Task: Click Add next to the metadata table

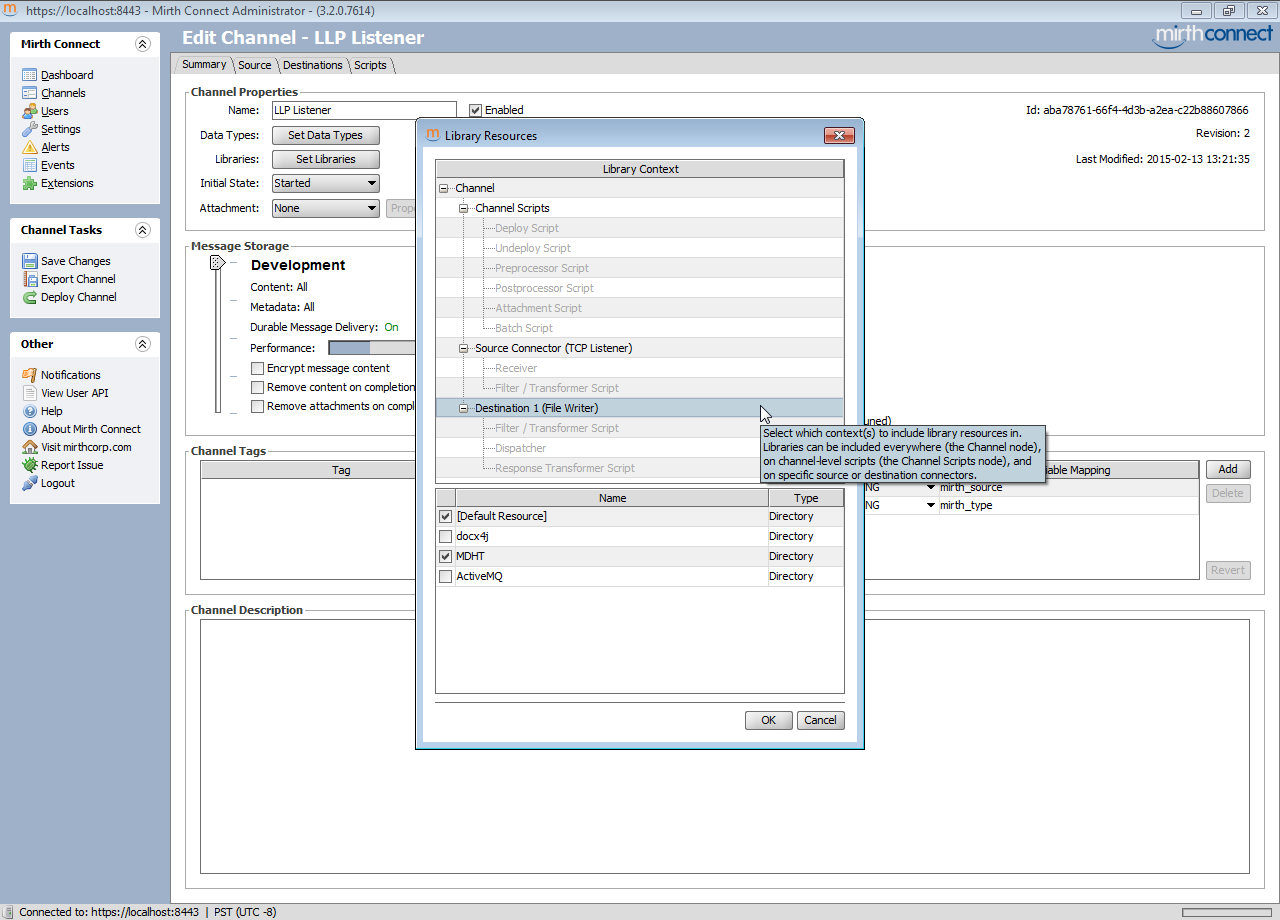Action: [1228, 469]
